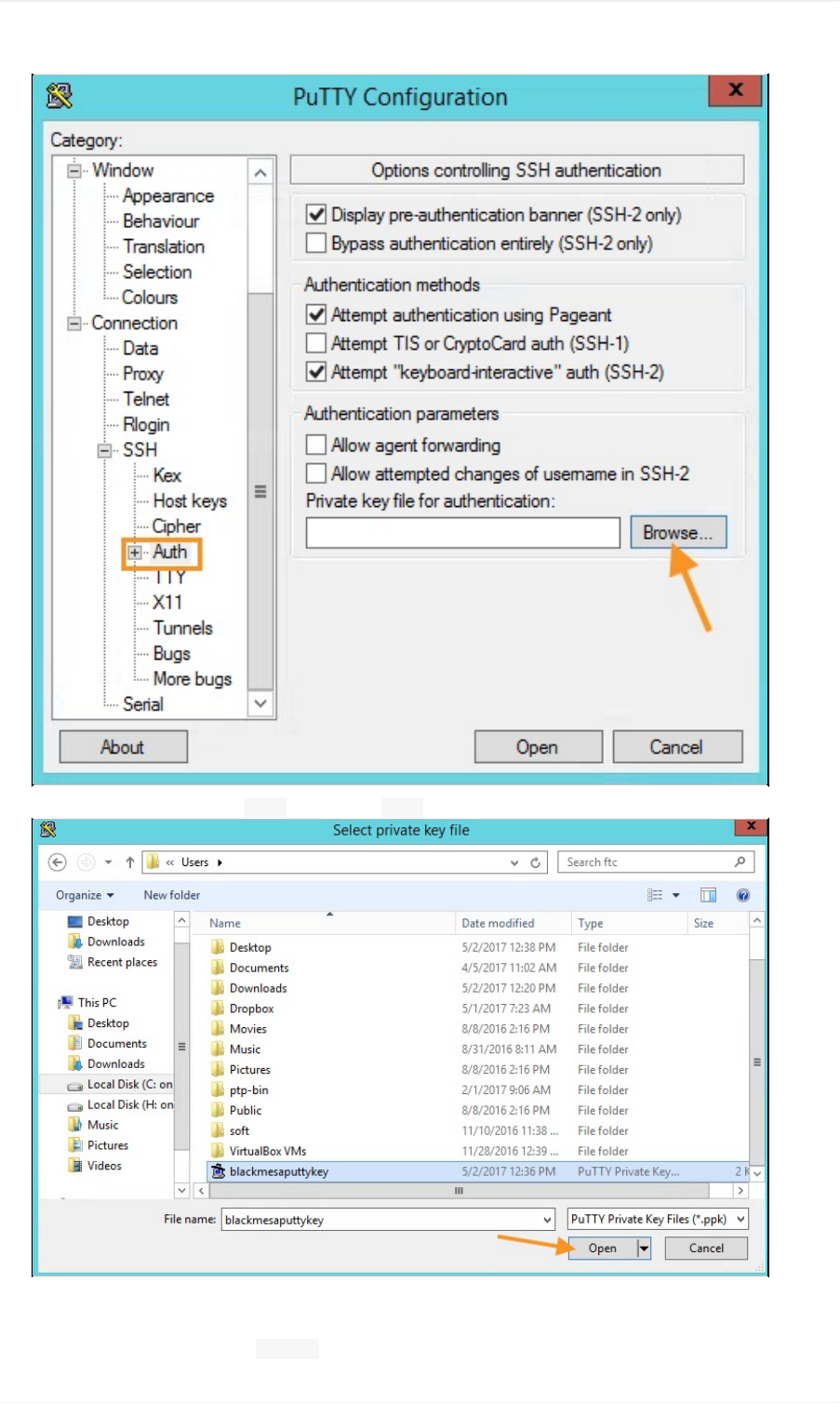Toggle the preview pane icon
Image resolution: width=840 pixels, height=1403 pixels.
click(x=708, y=895)
